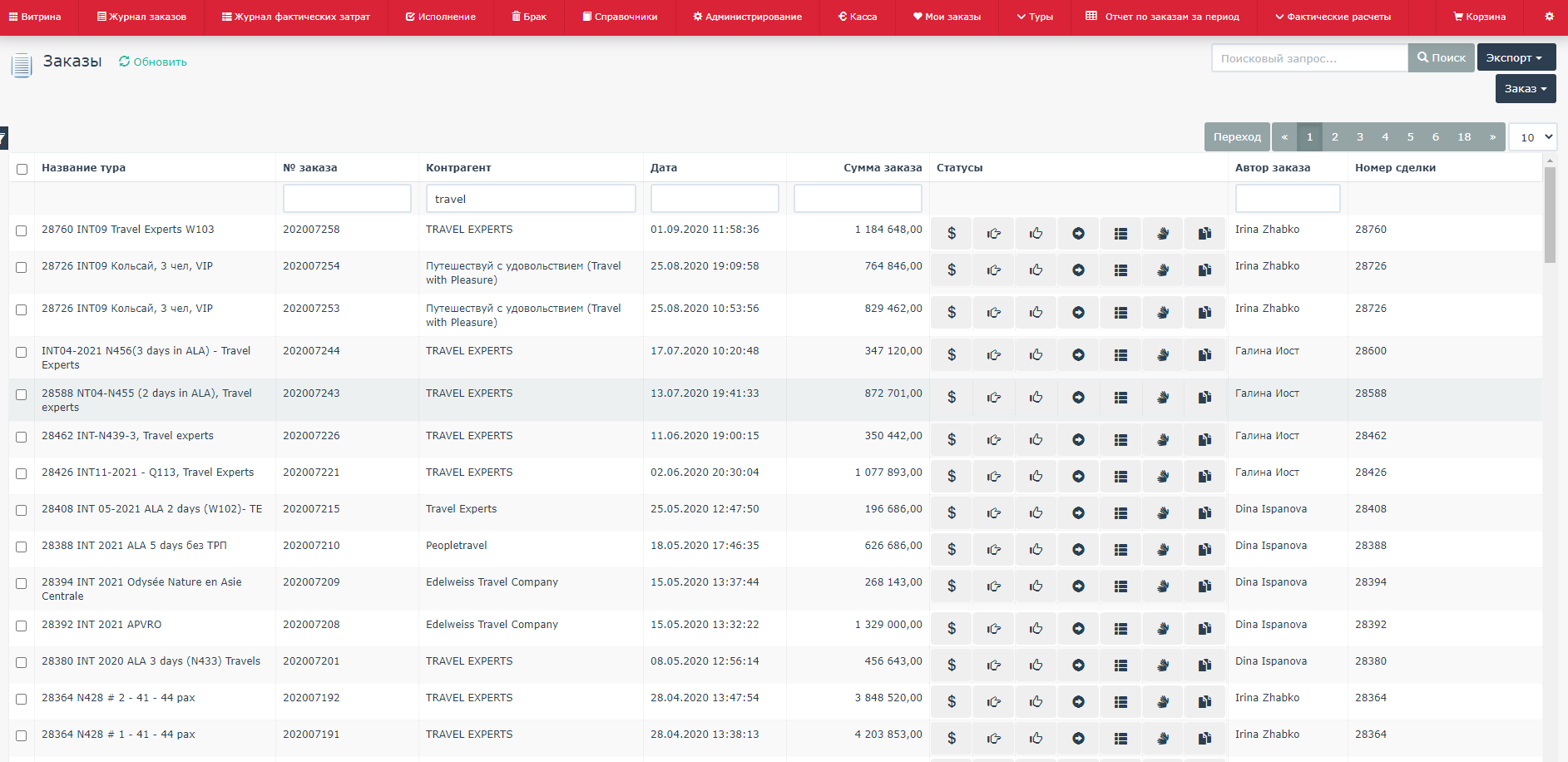Open Исполнение menu item
The height and width of the screenshot is (762, 1568).
tap(441, 17)
